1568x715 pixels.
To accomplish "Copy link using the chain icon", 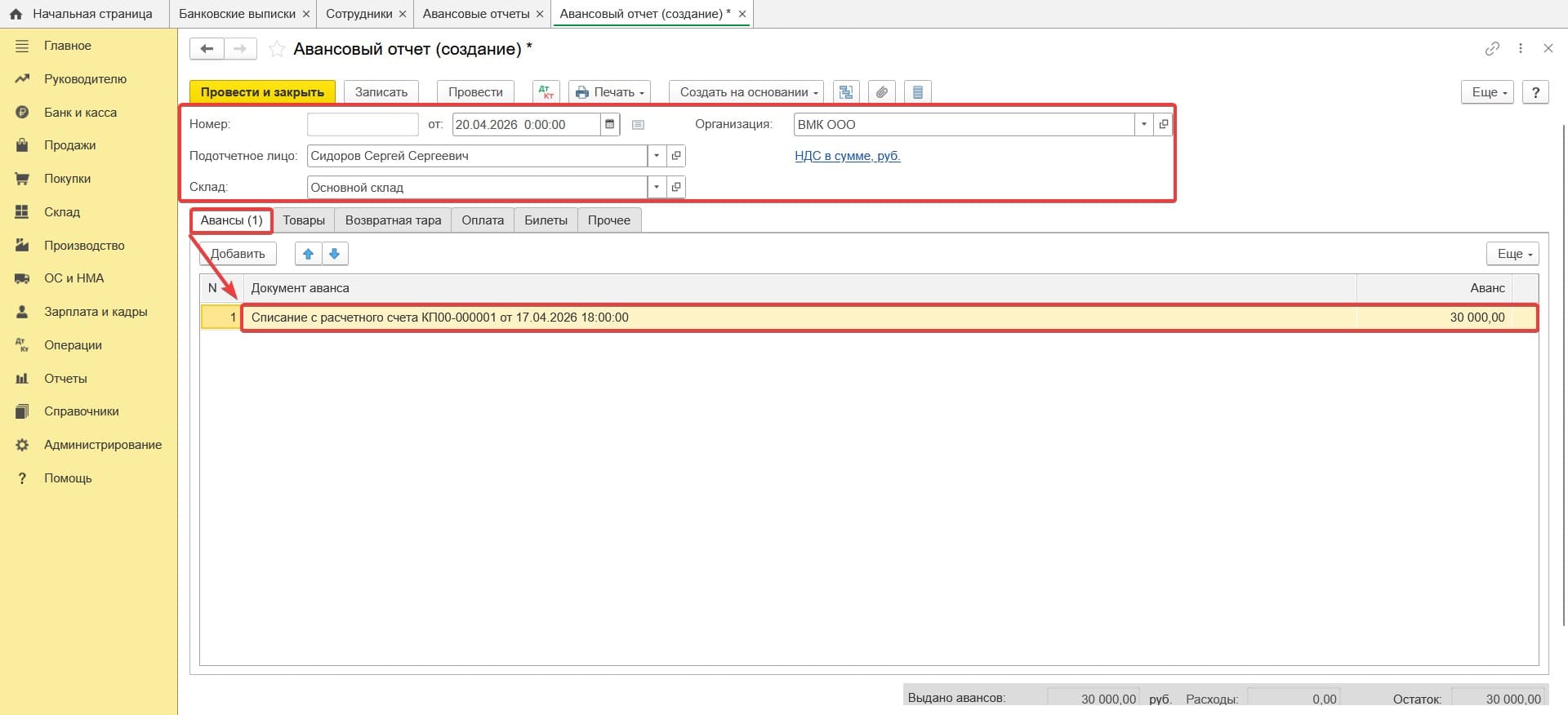I will (1492, 49).
